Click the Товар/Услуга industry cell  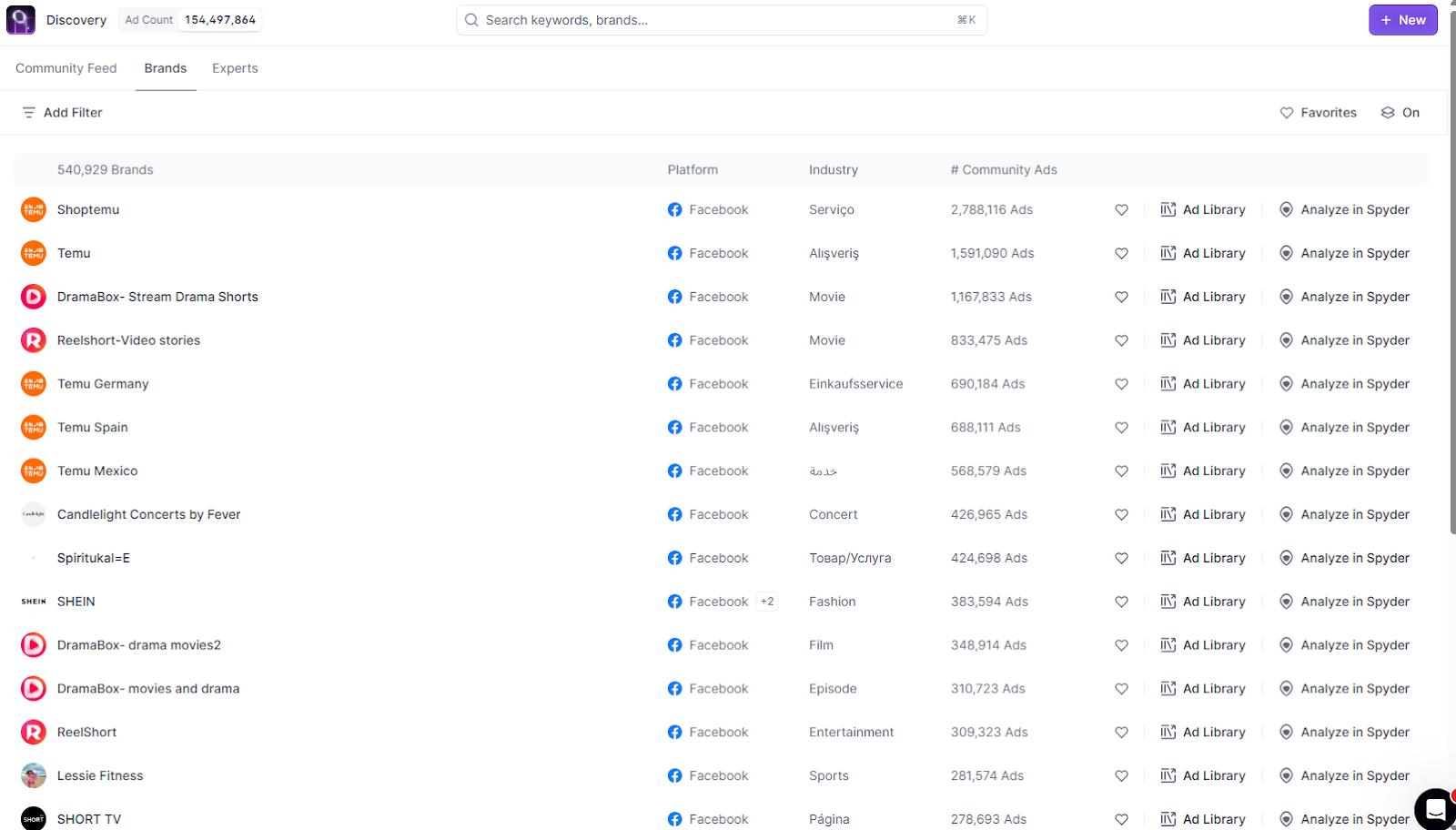pos(850,558)
